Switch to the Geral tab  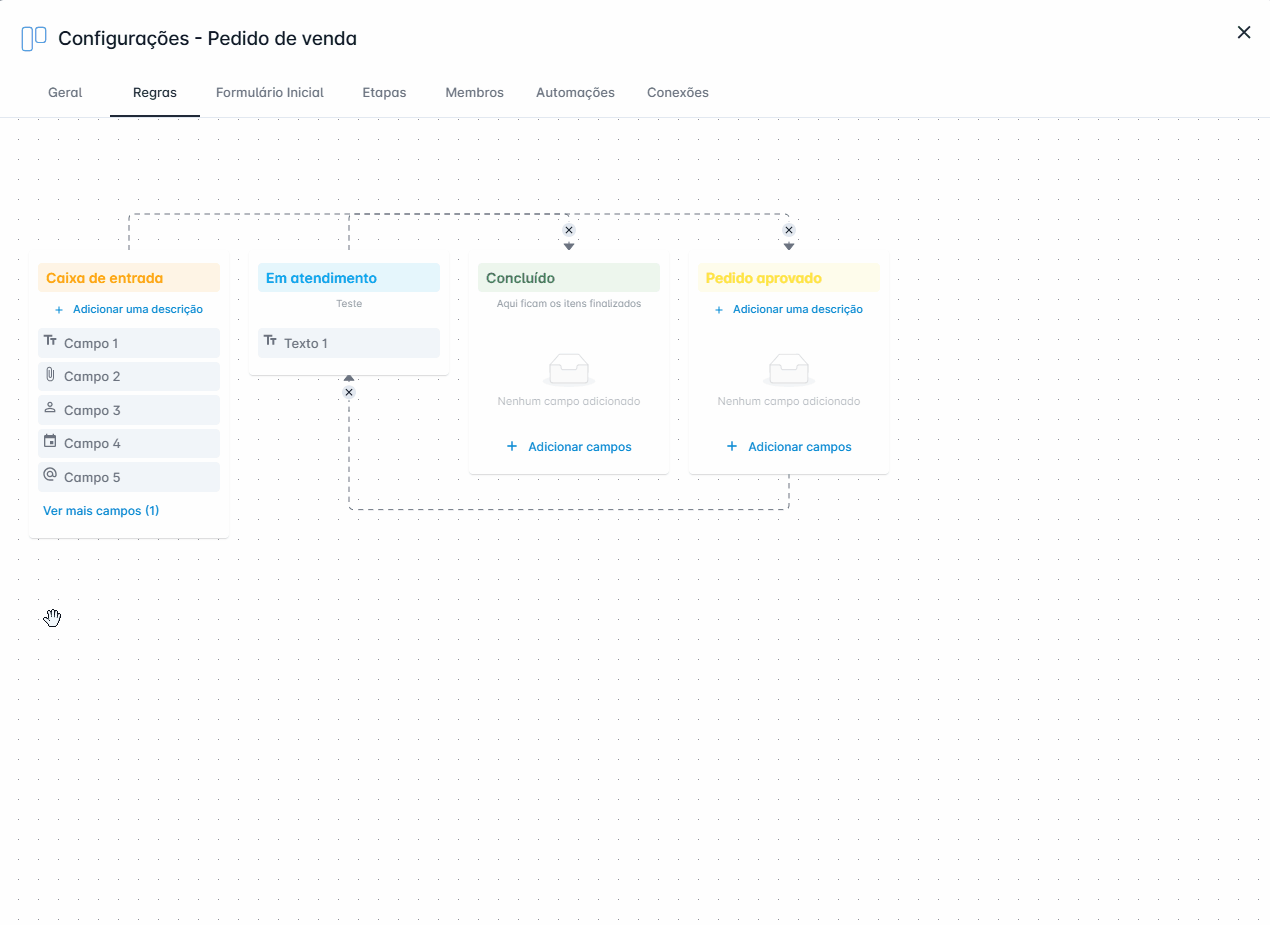(x=65, y=92)
